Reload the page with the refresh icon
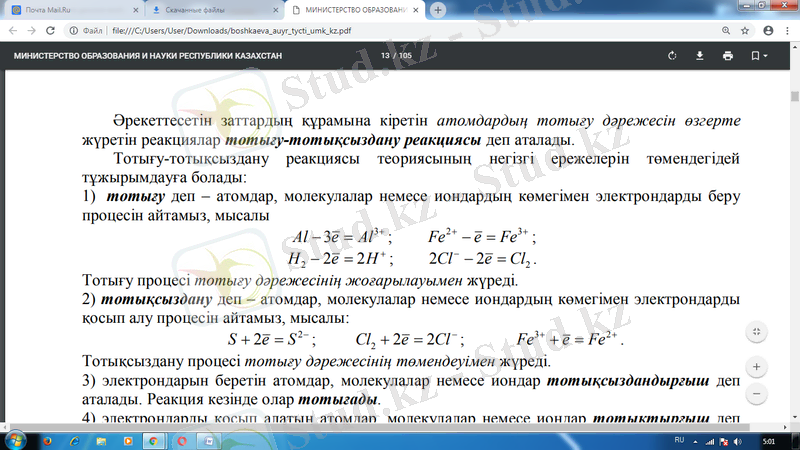The height and width of the screenshot is (450, 800). pos(50,31)
